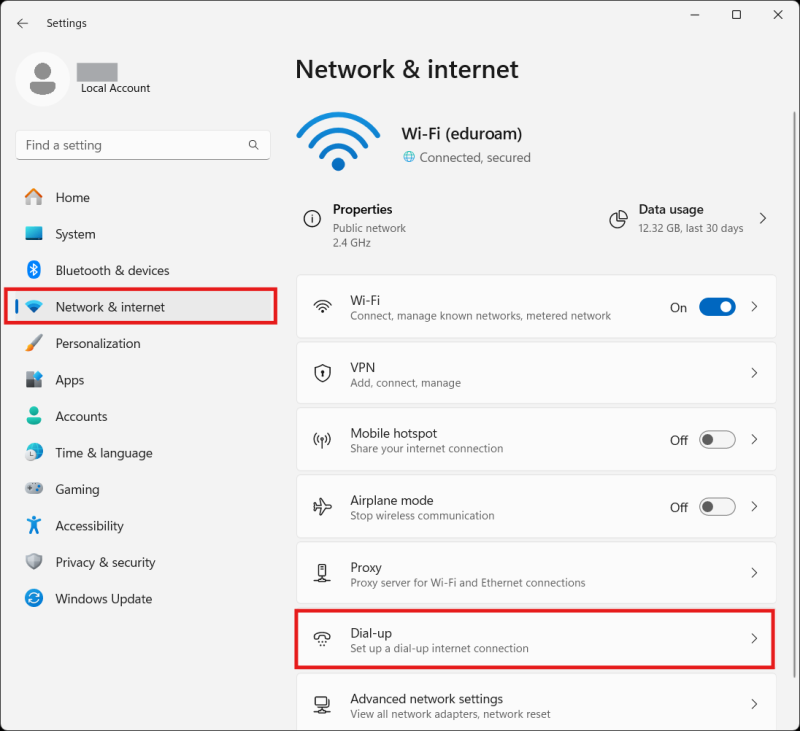
Task: Click the Properties info icon
Action: 312,218
